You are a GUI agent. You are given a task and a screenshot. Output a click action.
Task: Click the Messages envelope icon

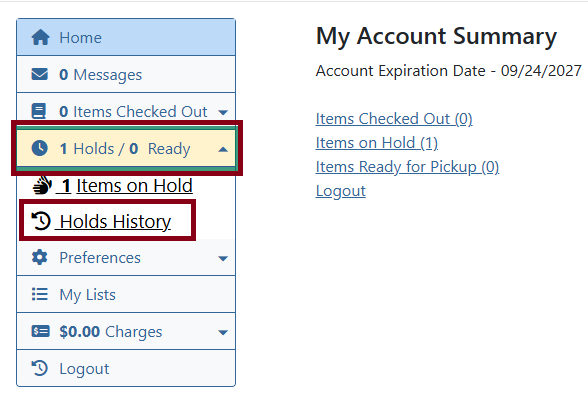39,74
